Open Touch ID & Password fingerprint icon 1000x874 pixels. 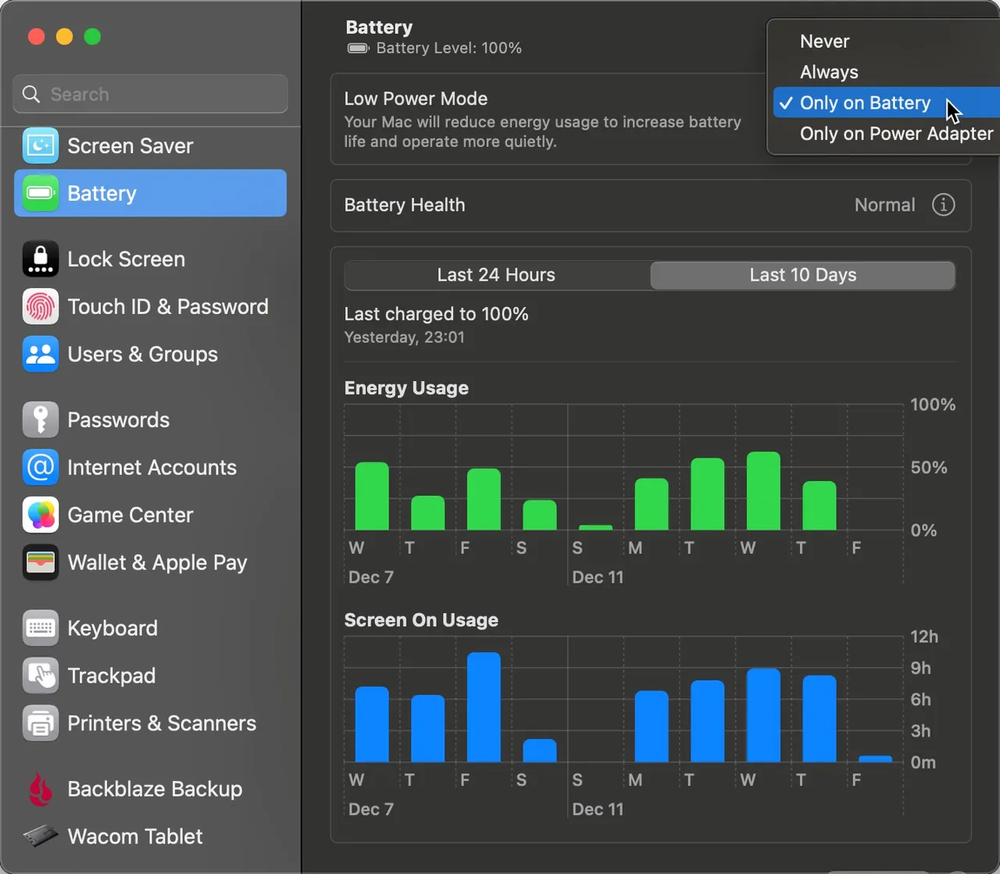pos(41,307)
